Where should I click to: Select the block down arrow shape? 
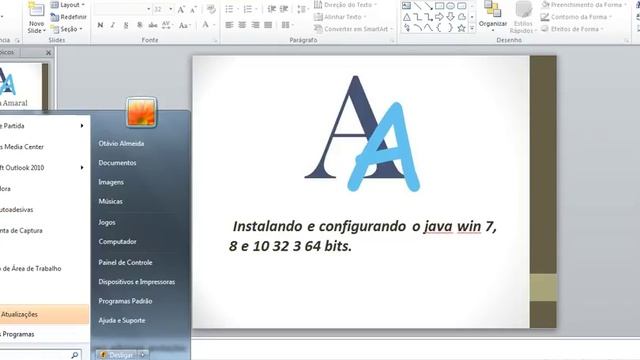(450, 17)
